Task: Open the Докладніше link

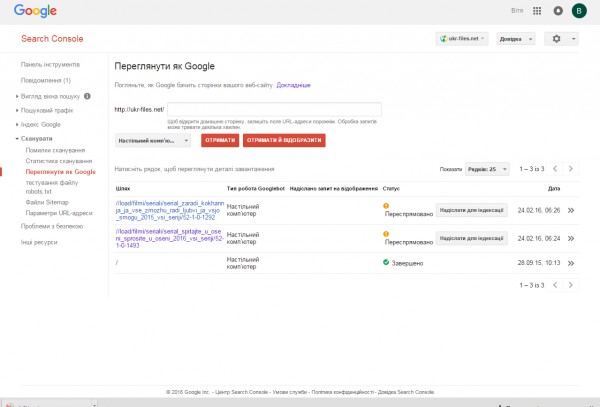Action: coord(293,85)
